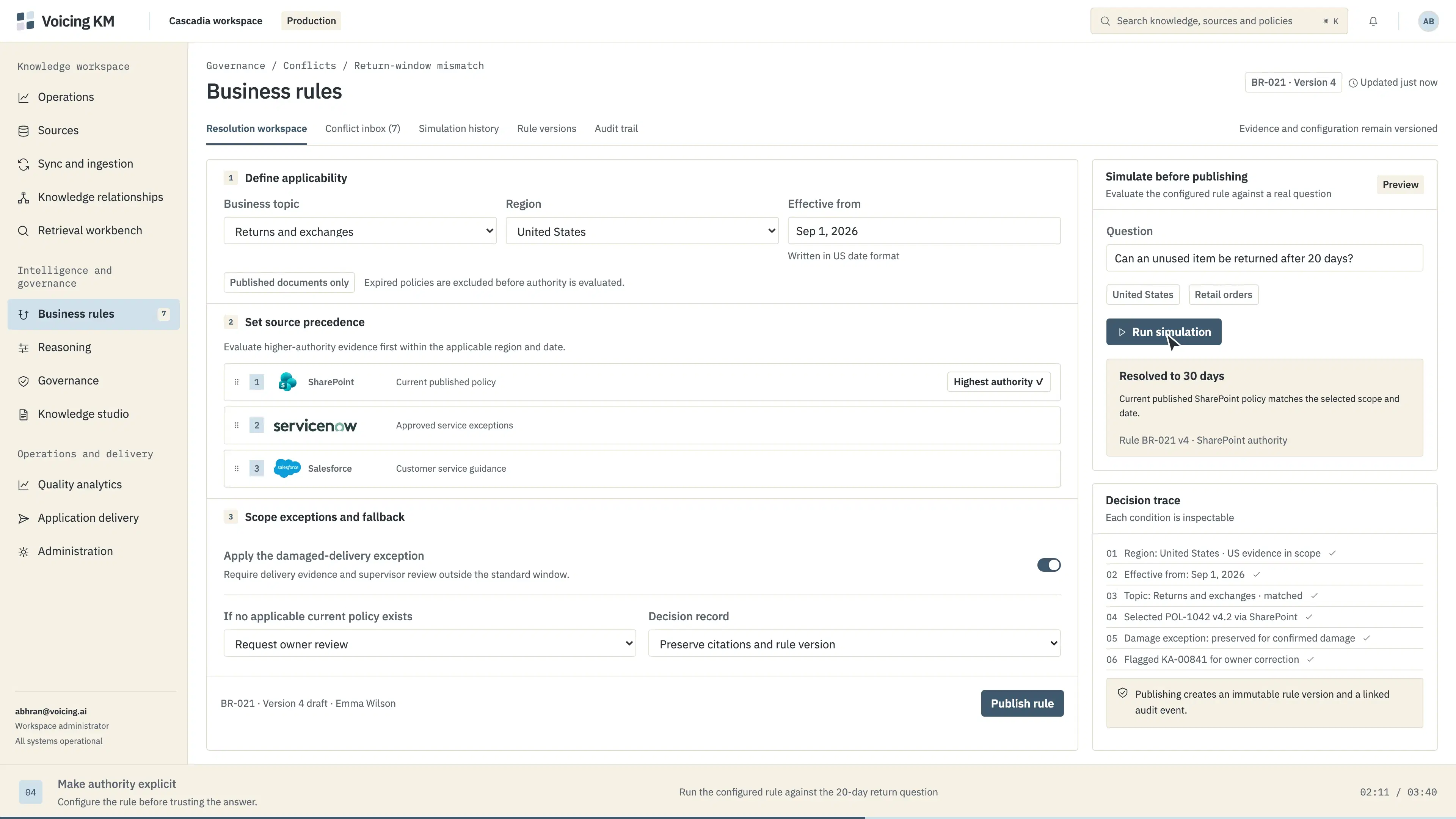The height and width of the screenshot is (819, 1456).
Task: Toggle the United States scope chip
Action: click(1142, 295)
